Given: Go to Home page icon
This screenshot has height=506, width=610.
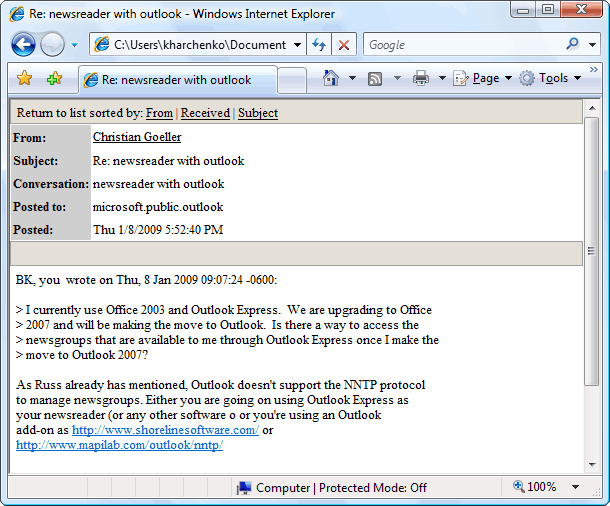Looking at the screenshot, I should [x=331, y=78].
